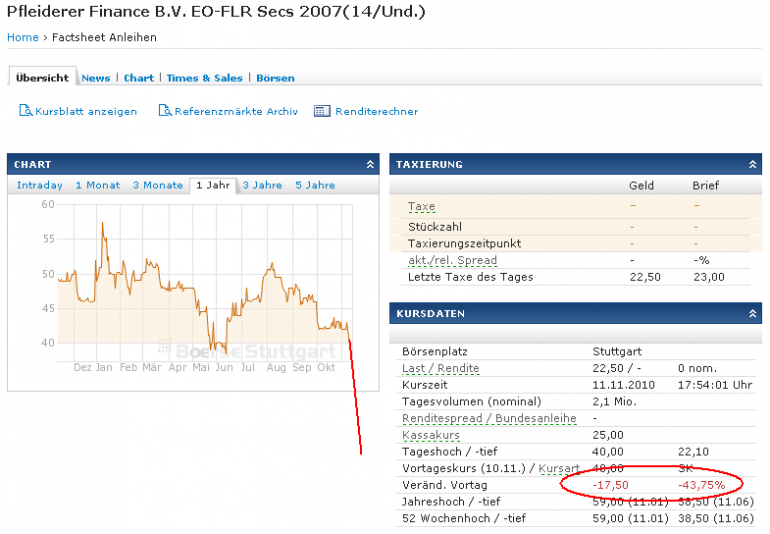The image size is (770, 534).
Task: Select the Intraday chart range
Action: [x=40, y=185]
